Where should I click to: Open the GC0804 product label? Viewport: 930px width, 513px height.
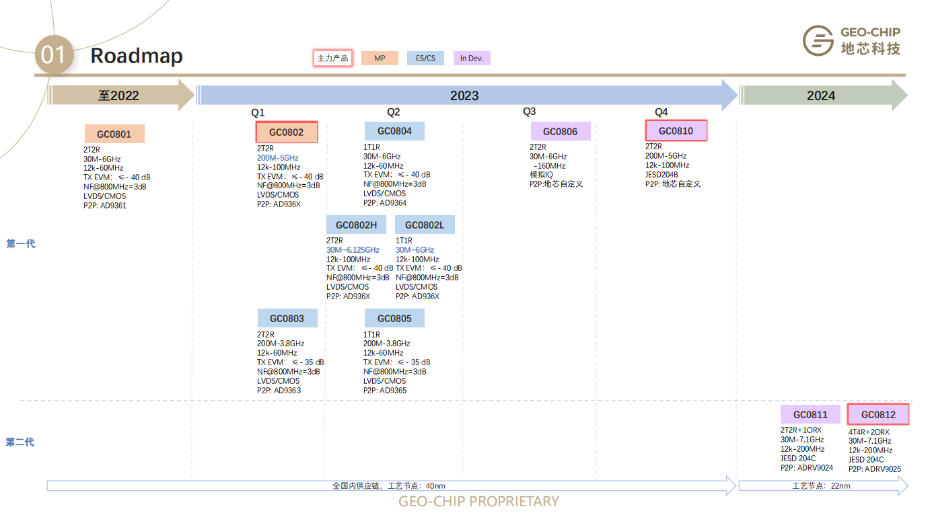(394, 131)
